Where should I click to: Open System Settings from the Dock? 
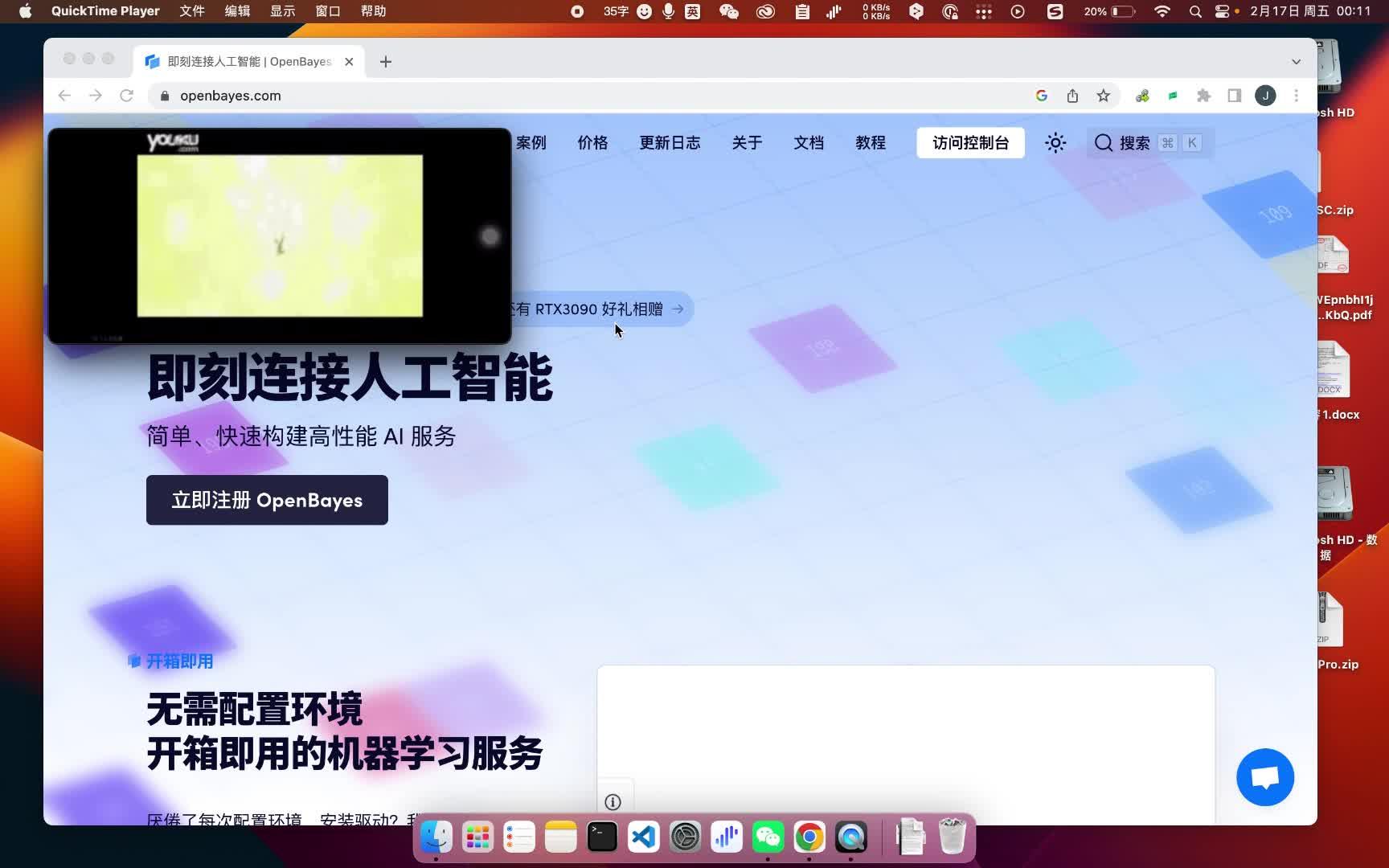(685, 837)
